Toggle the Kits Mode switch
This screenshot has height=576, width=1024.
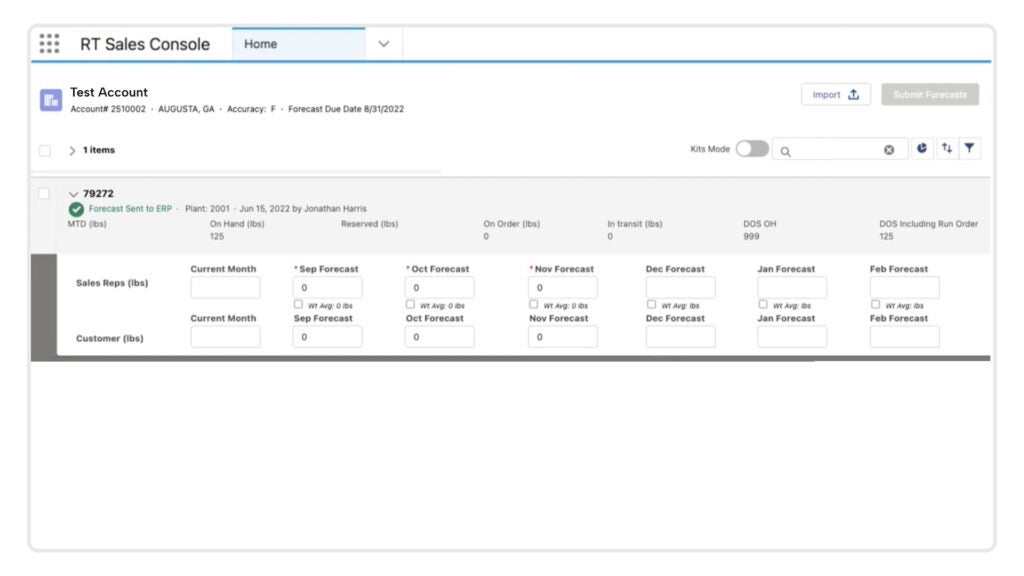pos(752,148)
